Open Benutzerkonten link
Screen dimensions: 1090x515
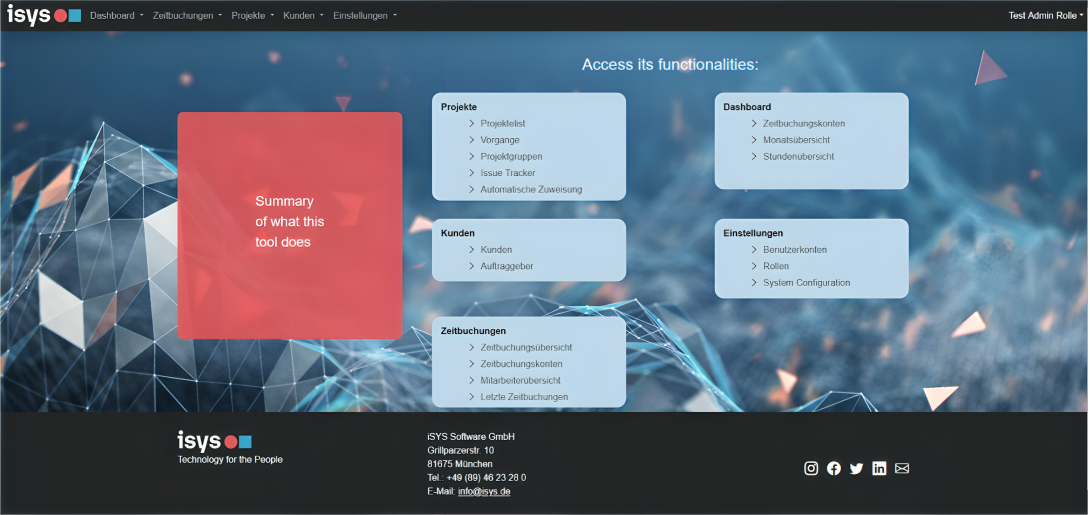point(795,250)
